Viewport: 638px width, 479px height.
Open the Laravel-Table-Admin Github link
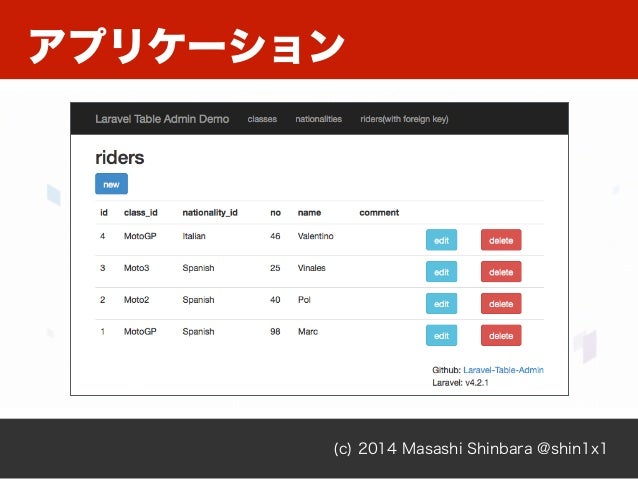point(503,370)
